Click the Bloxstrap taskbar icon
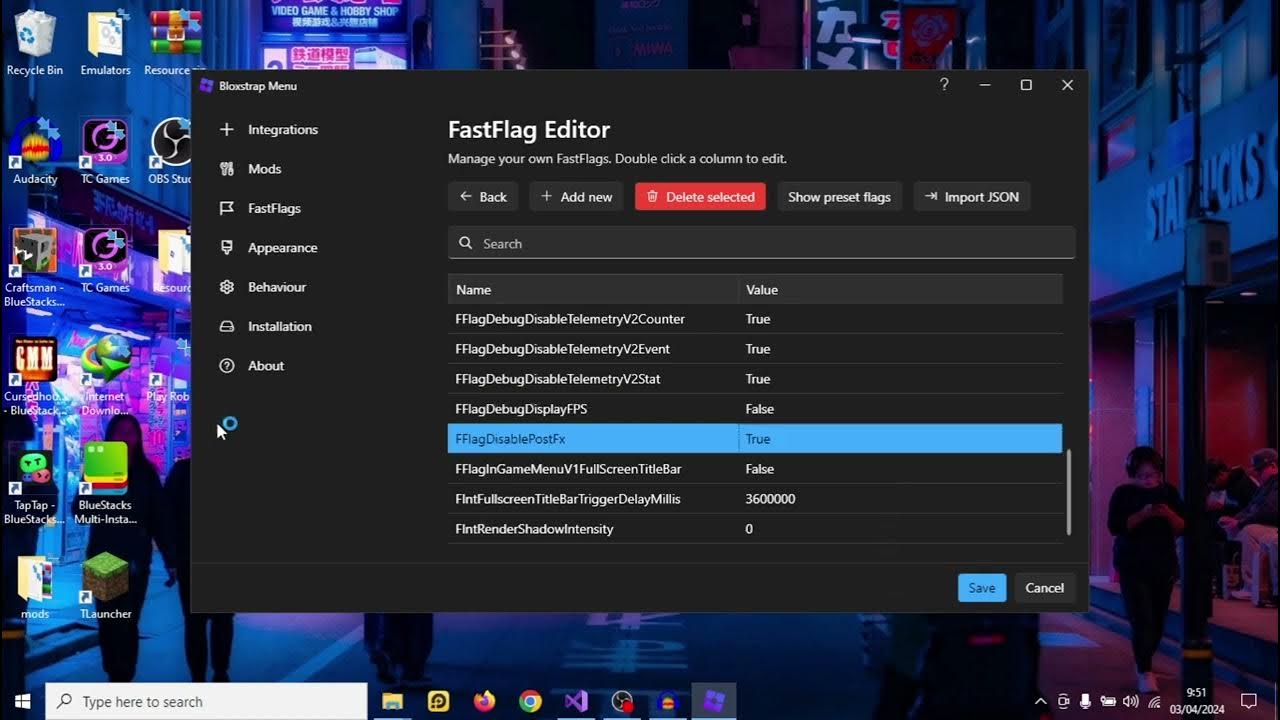Image resolution: width=1280 pixels, height=720 pixels. [714, 702]
